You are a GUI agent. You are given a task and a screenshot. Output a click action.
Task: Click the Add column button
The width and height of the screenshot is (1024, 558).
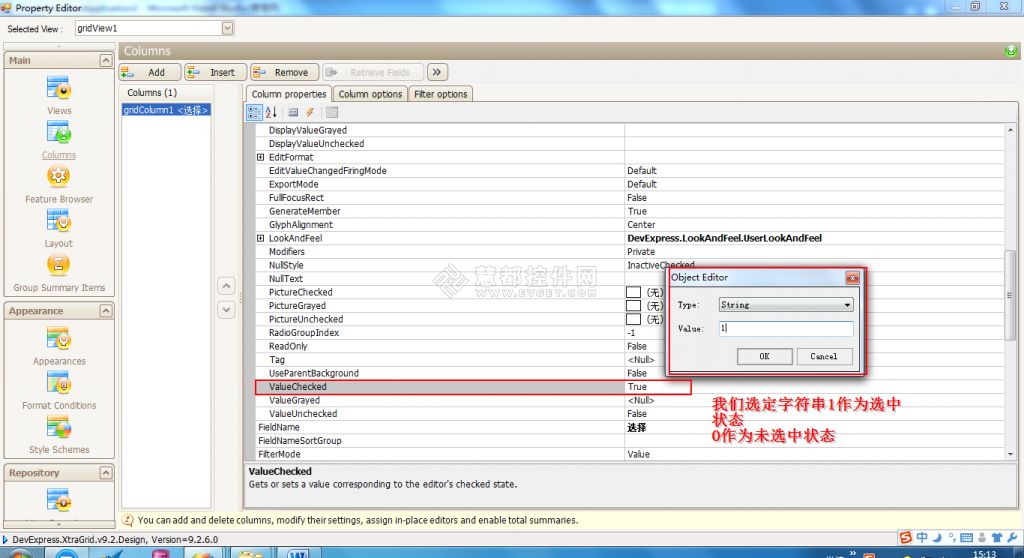pyautogui.click(x=150, y=72)
